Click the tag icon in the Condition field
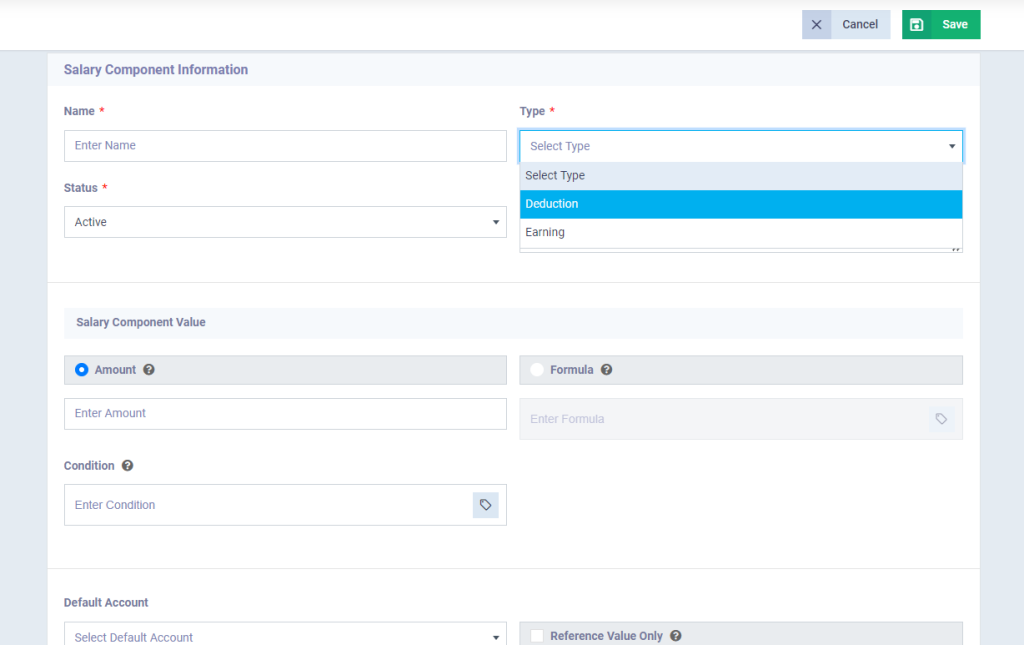Image resolution: width=1024 pixels, height=645 pixels. (486, 505)
